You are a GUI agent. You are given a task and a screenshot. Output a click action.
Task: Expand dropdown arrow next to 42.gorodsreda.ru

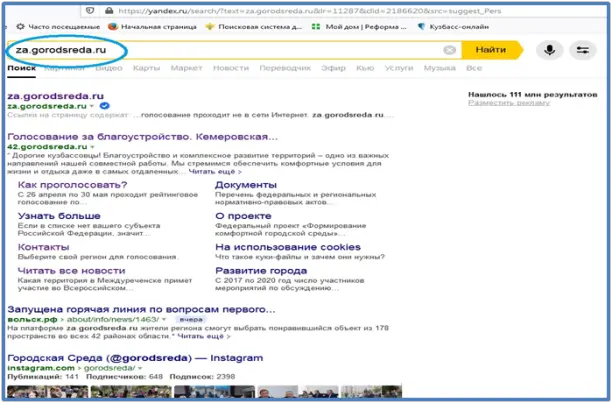[x=93, y=147]
